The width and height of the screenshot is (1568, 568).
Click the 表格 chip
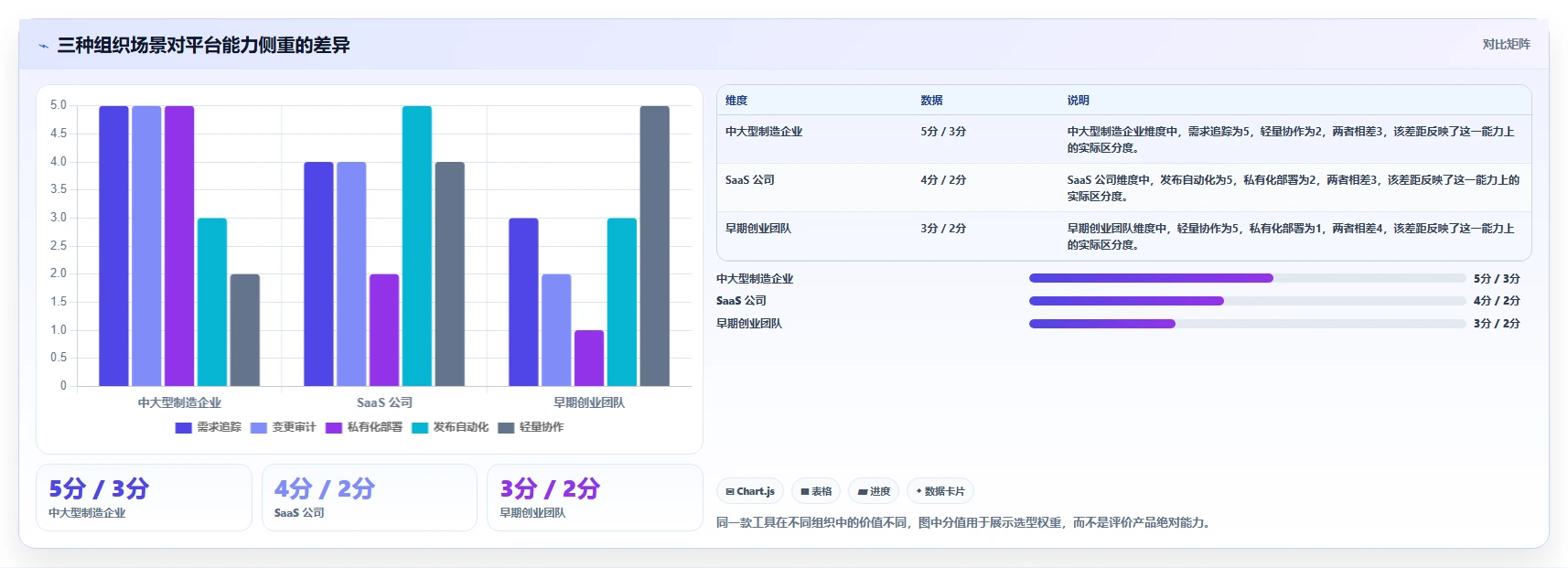[x=816, y=491]
